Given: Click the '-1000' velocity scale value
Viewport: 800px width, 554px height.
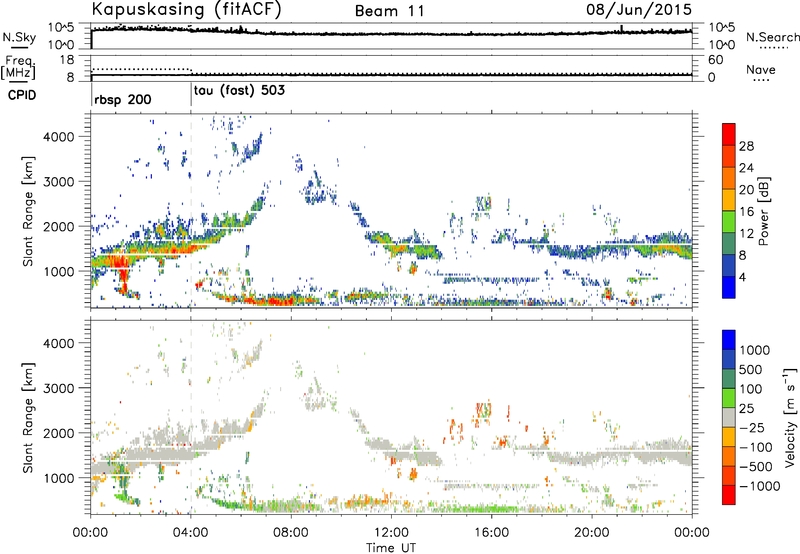Looking at the screenshot, I should pos(760,486).
